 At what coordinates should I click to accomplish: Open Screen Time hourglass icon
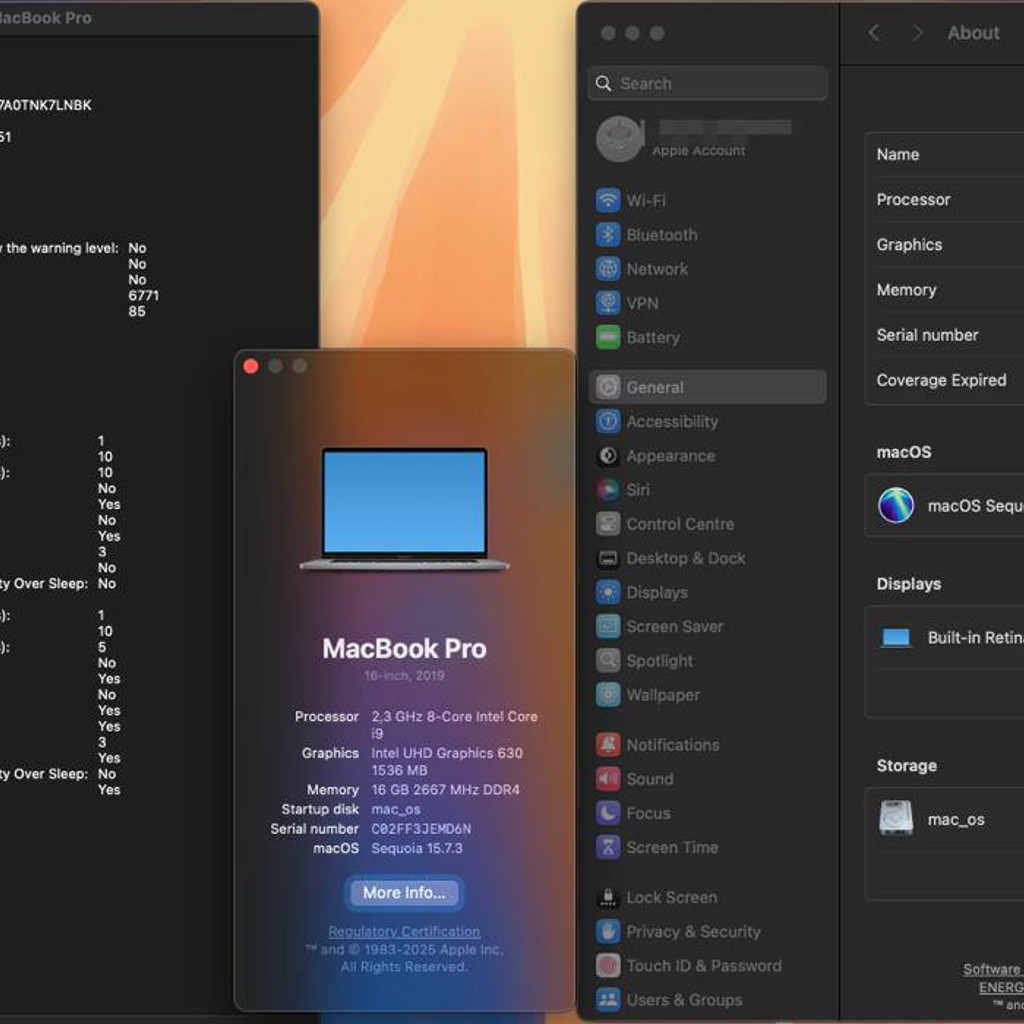click(x=607, y=847)
